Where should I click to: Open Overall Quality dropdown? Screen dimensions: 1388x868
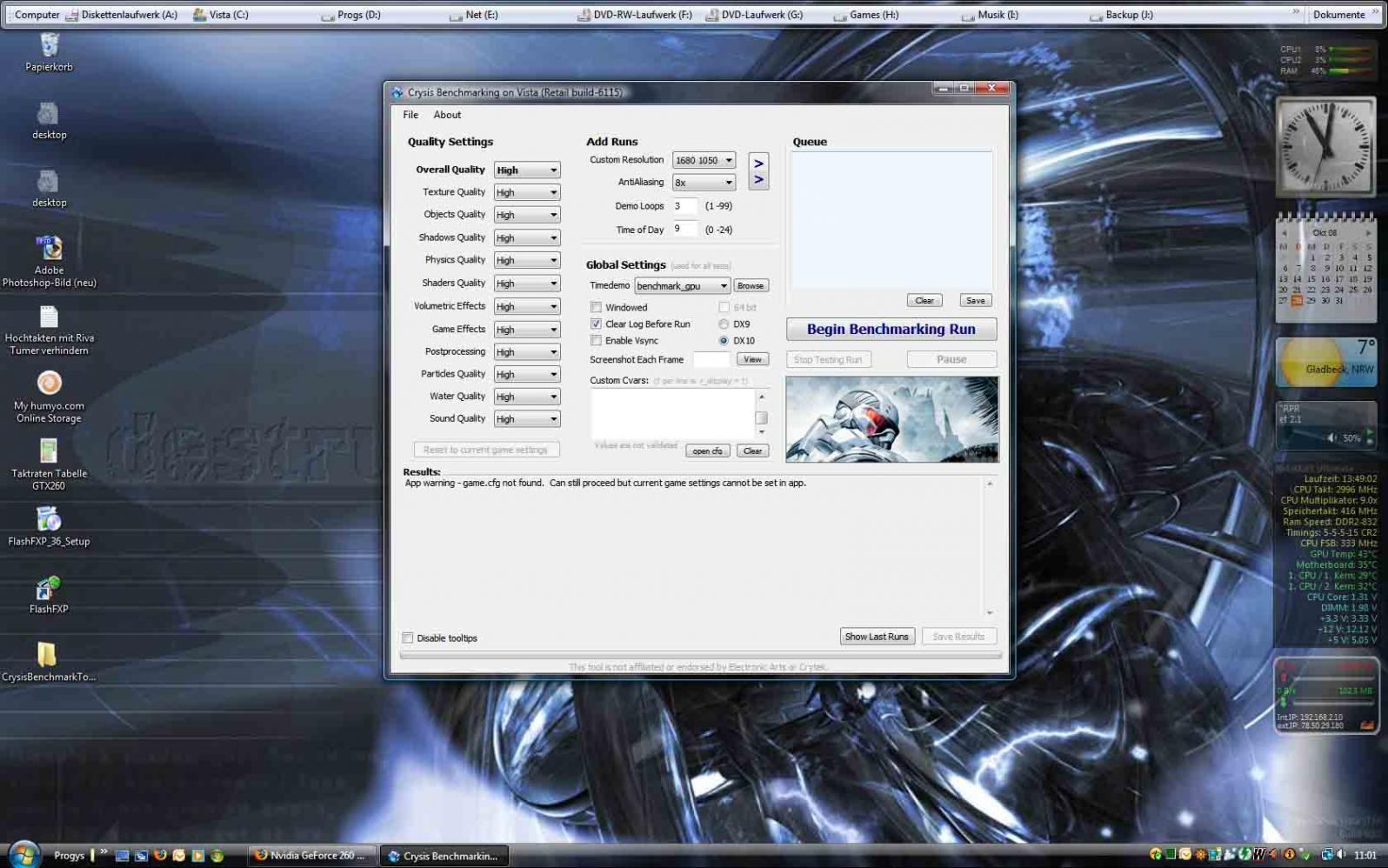pos(527,170)
